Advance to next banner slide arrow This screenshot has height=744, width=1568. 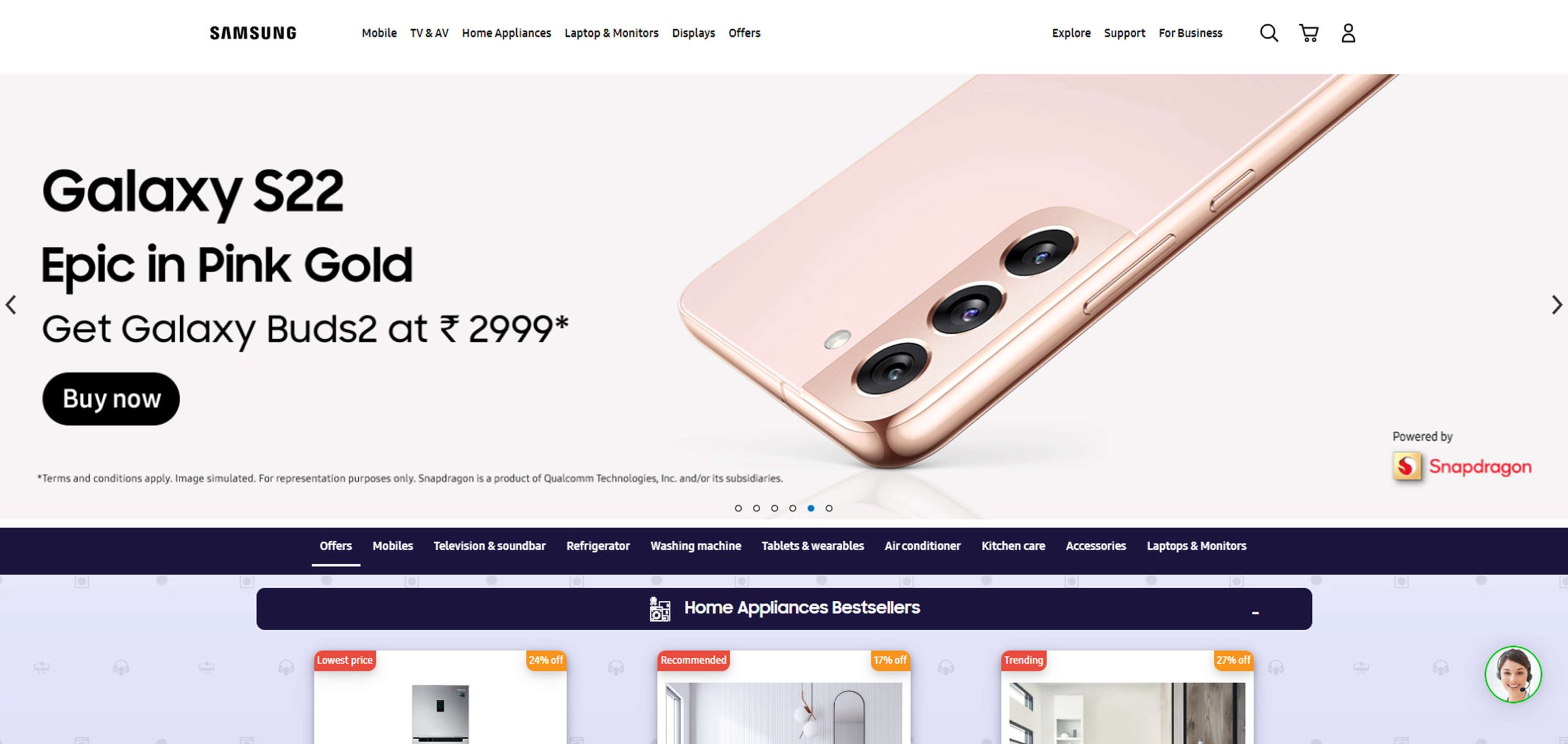pos(1556,304)
